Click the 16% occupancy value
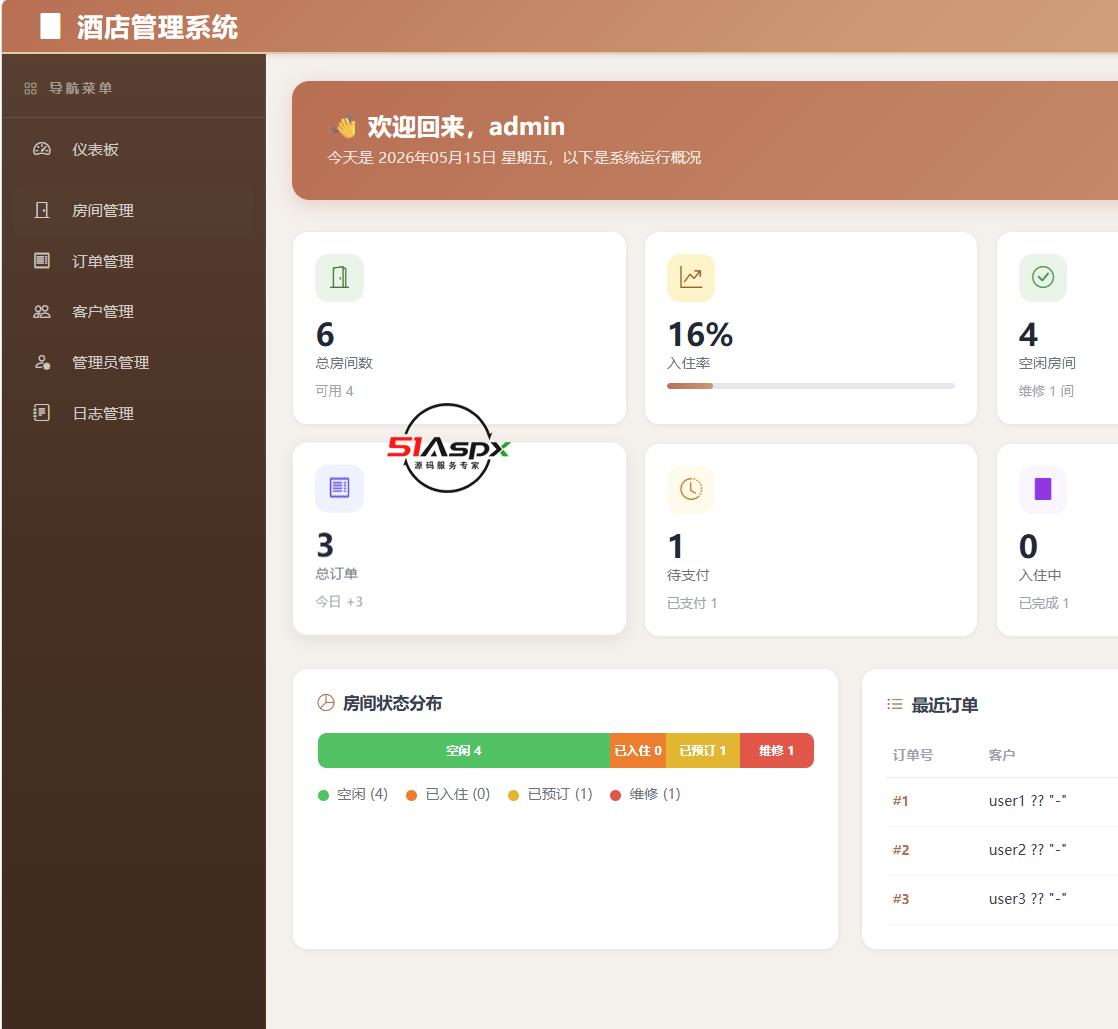The width and height of the screenshot is (1118, 1029). click(x=700, y=334)
